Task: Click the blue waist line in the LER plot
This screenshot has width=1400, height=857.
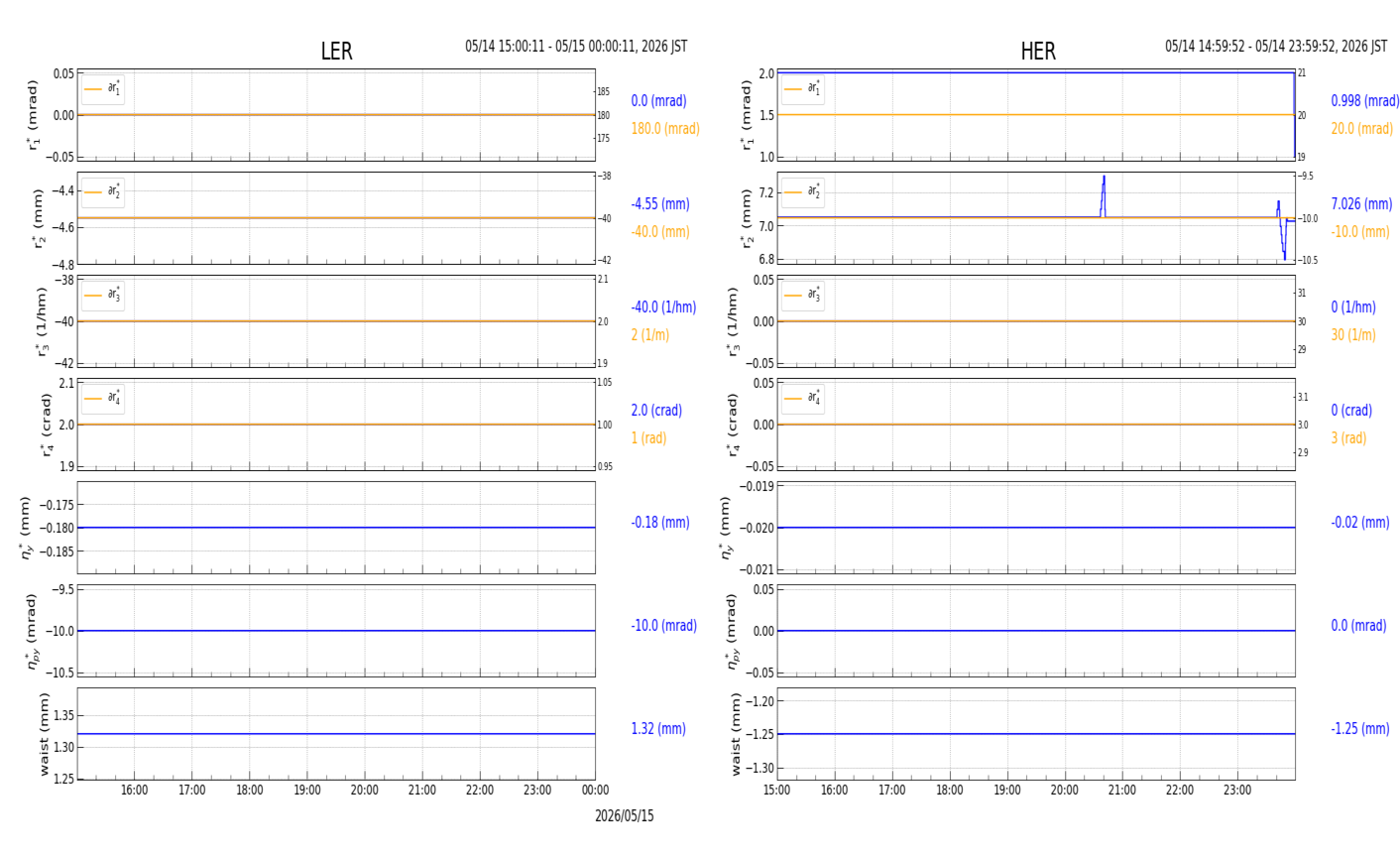Action: tap(336, 734)
